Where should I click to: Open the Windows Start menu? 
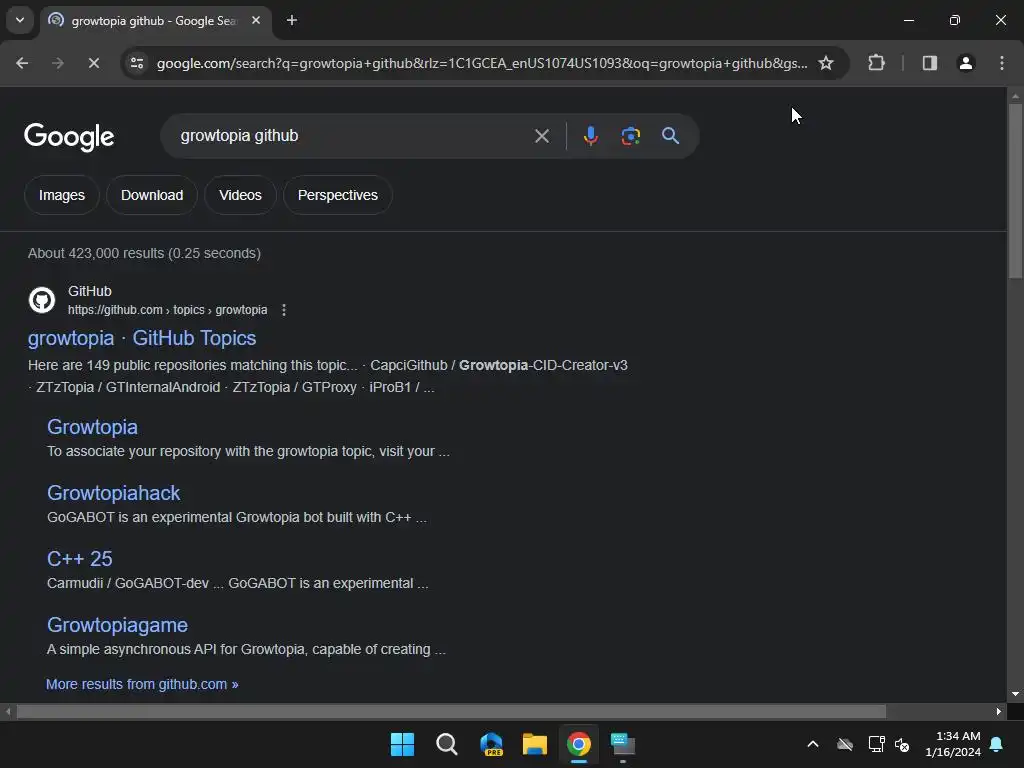click(x=402, y=744)
